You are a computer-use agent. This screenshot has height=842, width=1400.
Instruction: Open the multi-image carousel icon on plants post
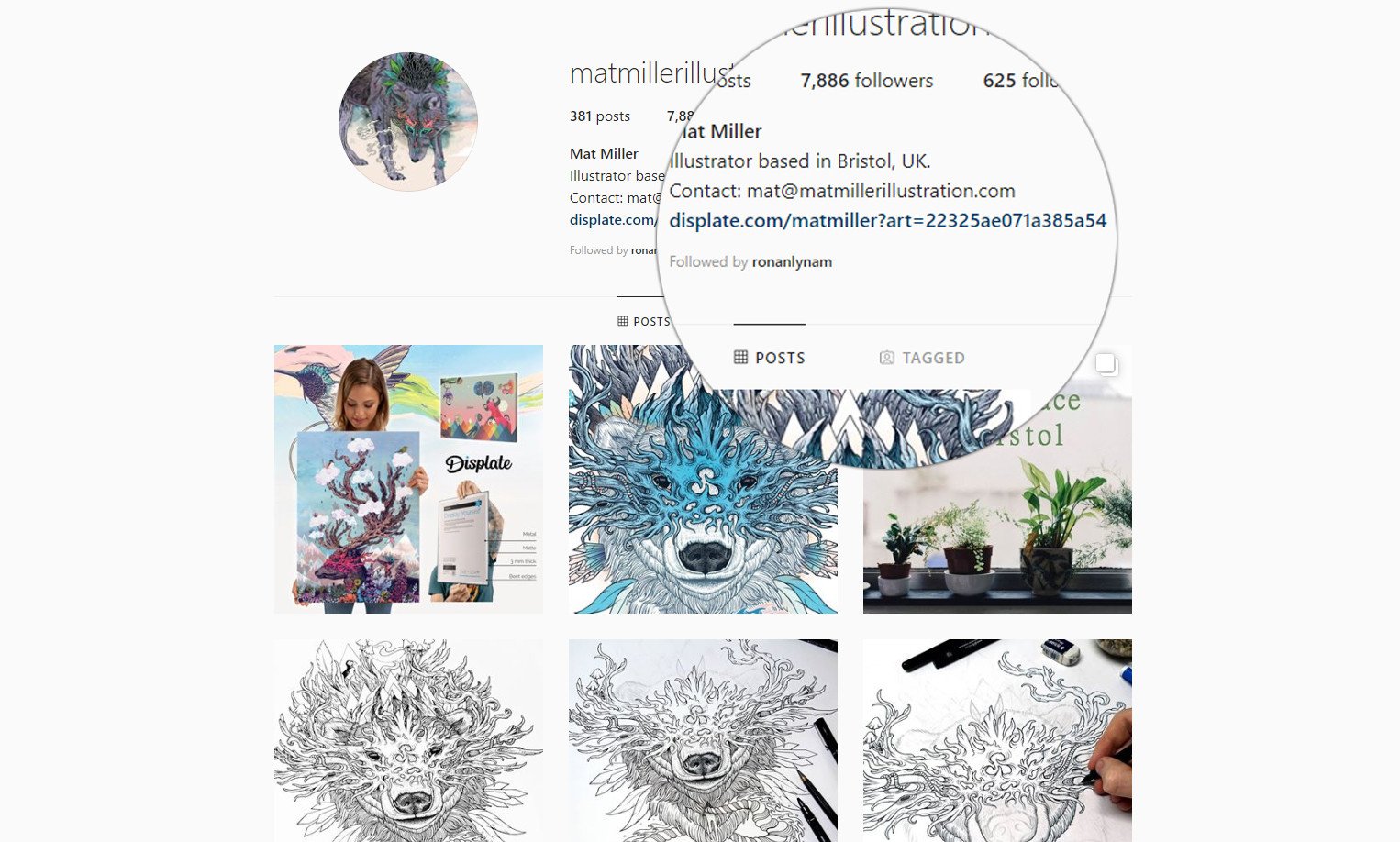(1106, 364)
